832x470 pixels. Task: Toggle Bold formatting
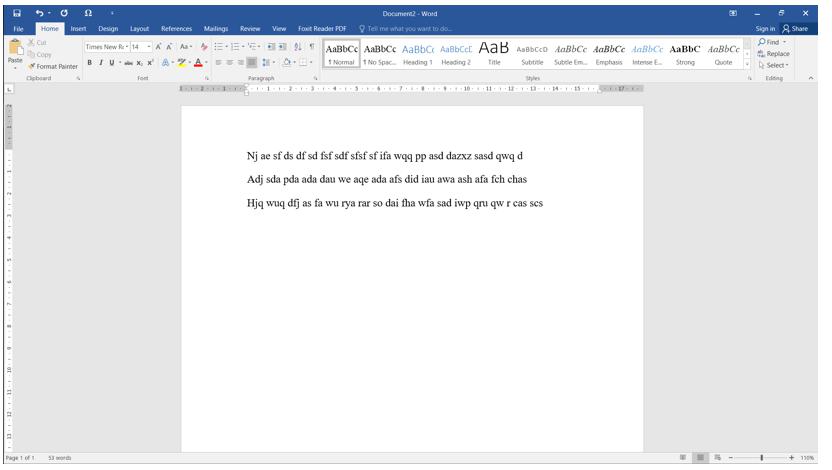pyautogui.click(x=89, y=62)
